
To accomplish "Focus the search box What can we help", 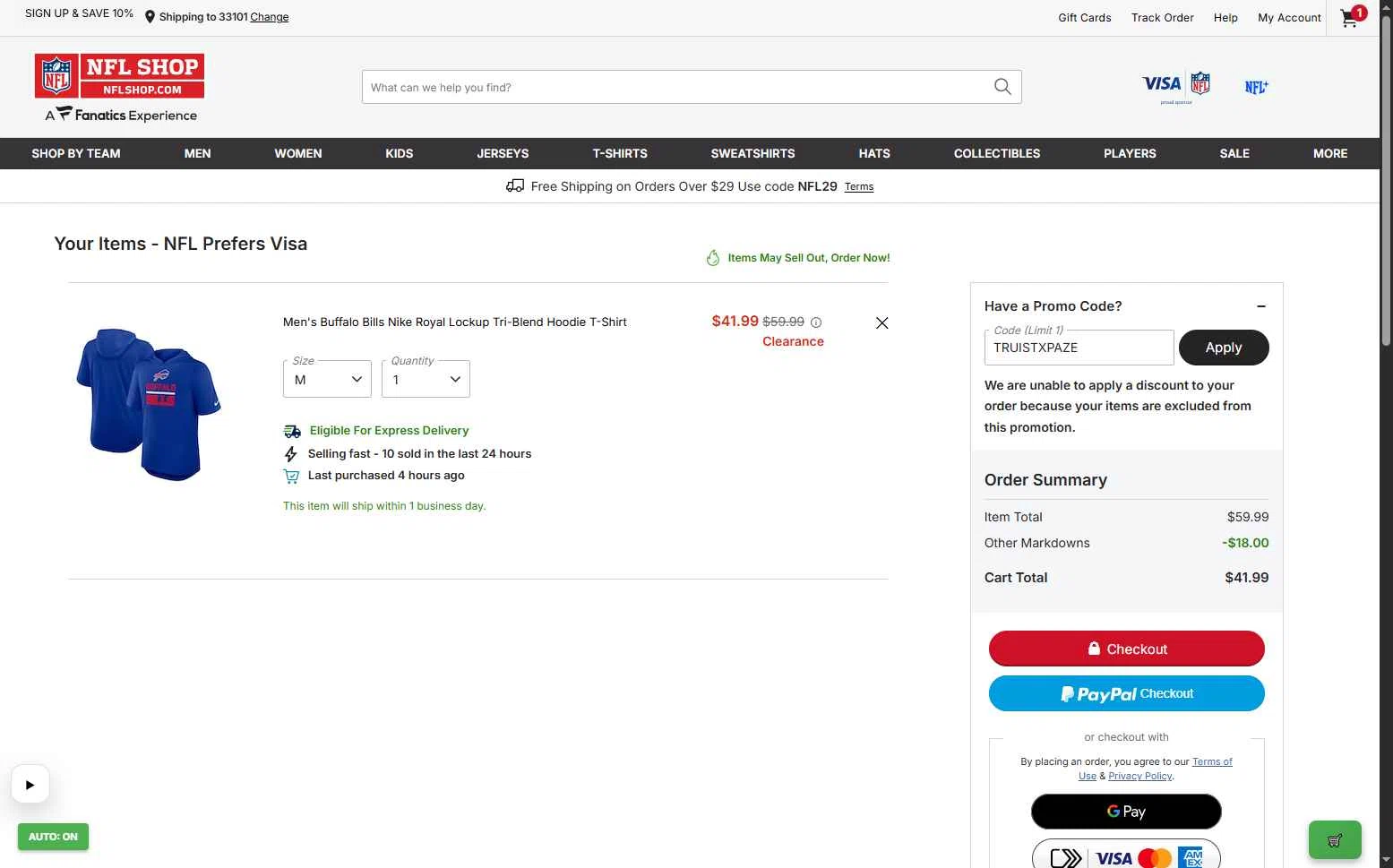I will coord(676,87).
